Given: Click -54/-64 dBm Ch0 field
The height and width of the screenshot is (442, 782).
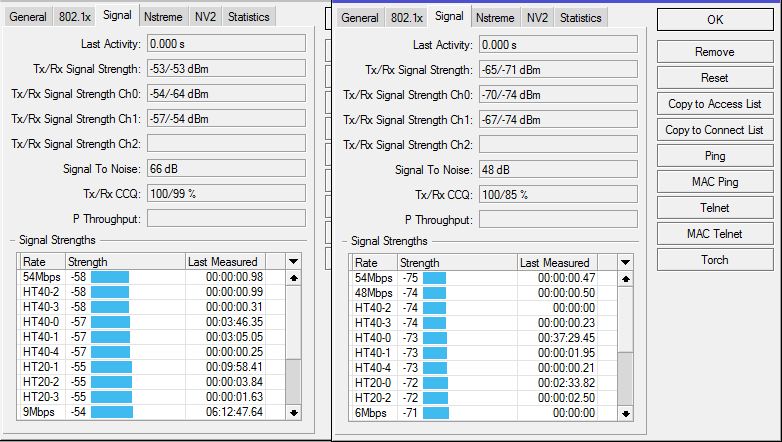Looking at the screenshot, I should (226, 93).
